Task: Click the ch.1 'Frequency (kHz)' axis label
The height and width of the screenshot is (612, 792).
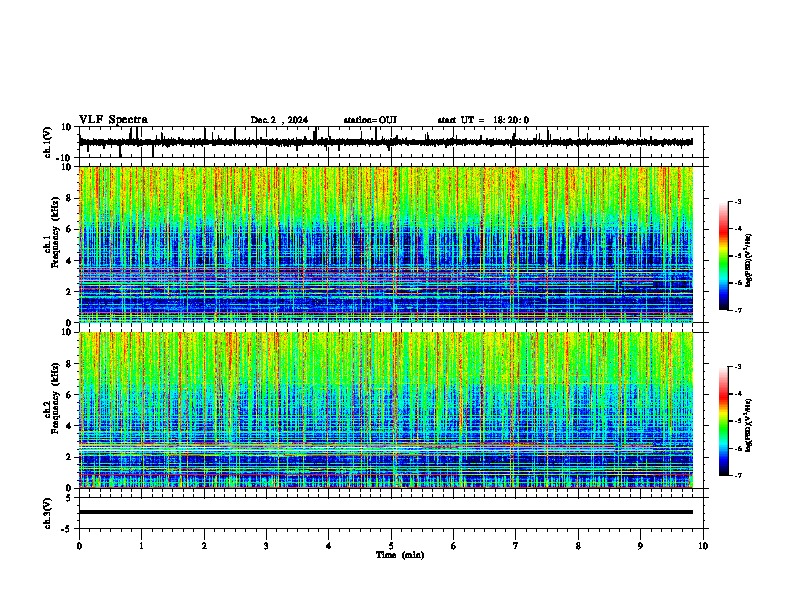Action: pyautogui.click(x=55, y=233)
